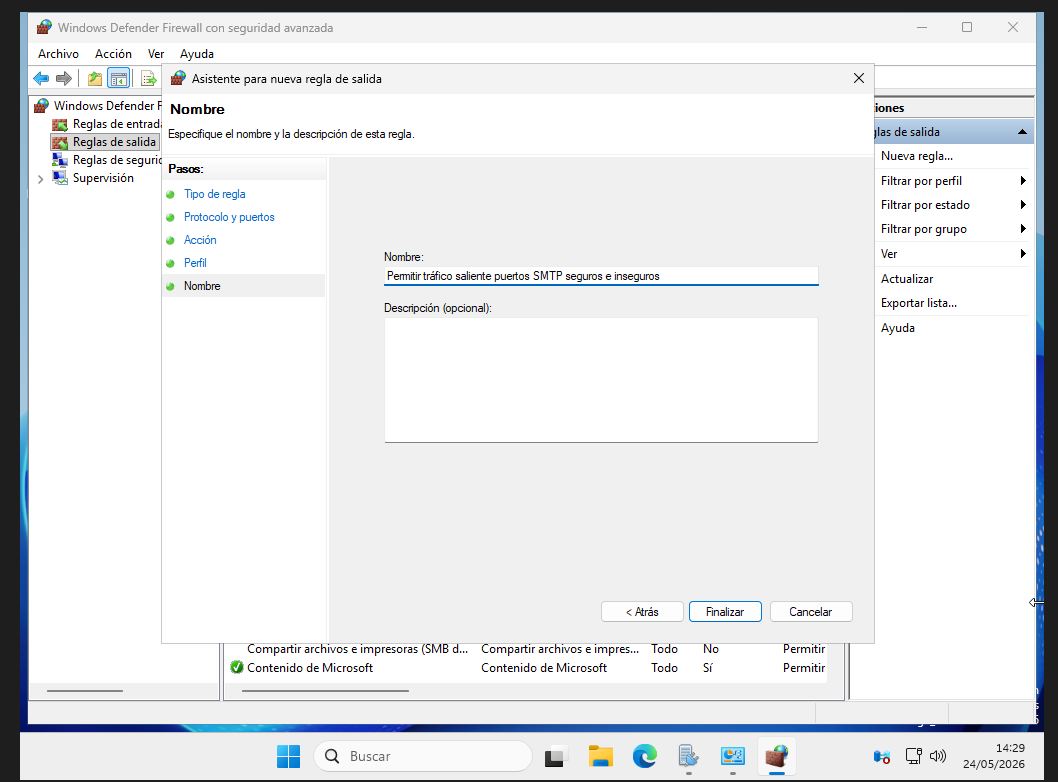Screen dimensions: 1058x782
Task: Click the Supervisión monitor icon
Action: 60,178
